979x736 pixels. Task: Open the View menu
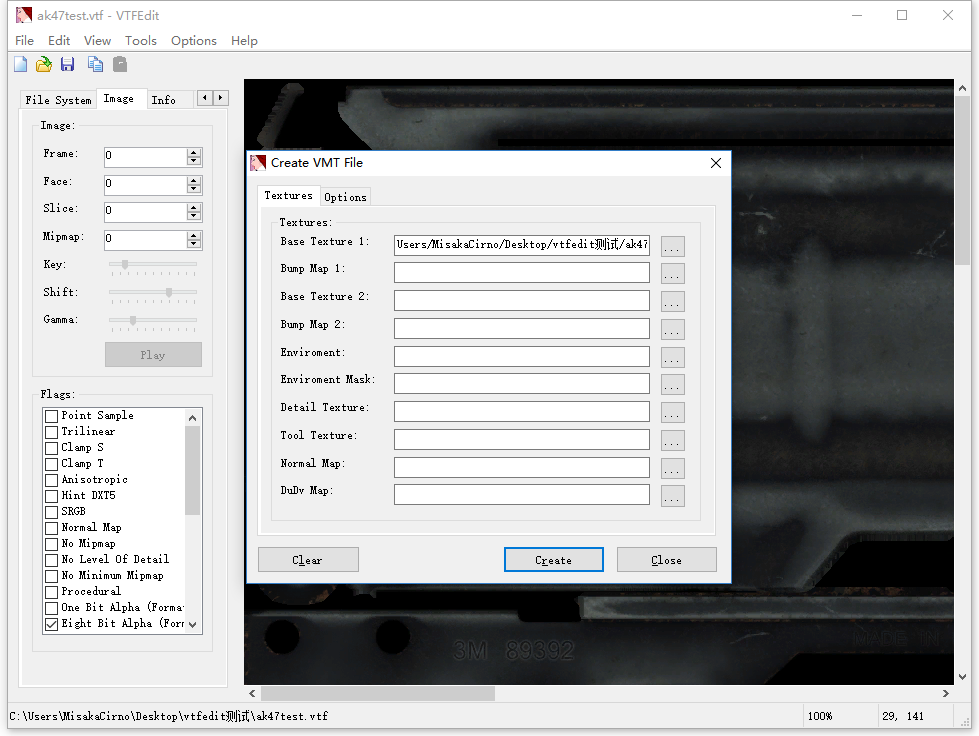[97, 41]
